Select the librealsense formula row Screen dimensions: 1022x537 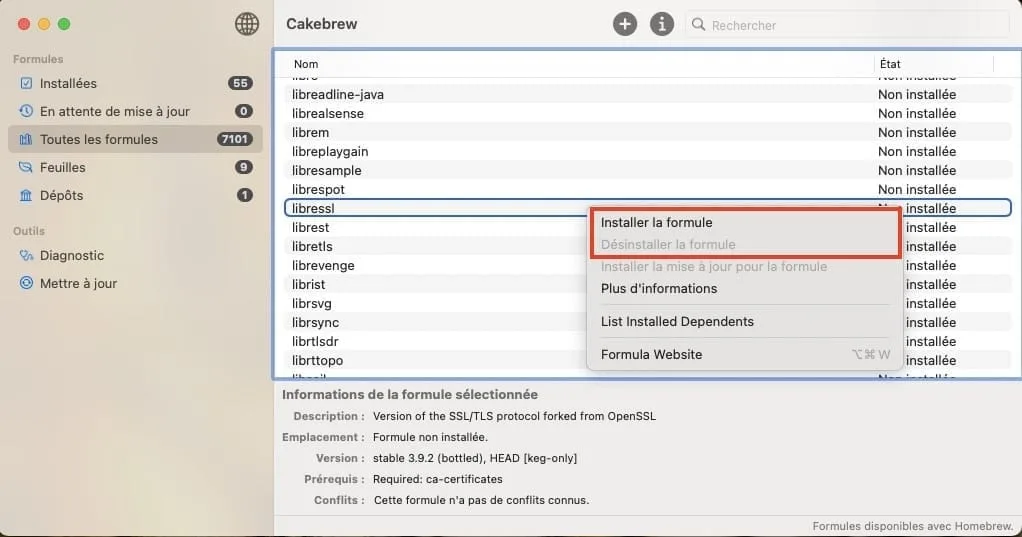pos(648,113)
